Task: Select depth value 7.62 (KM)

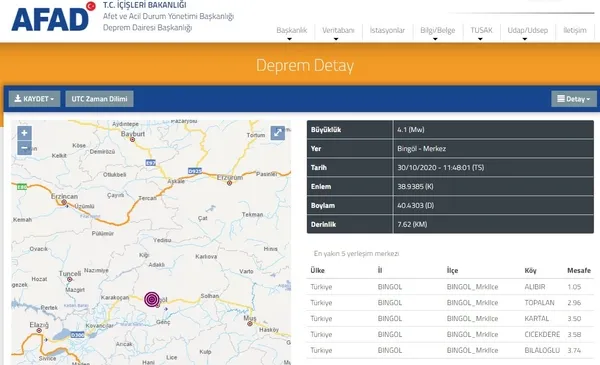Action: [412, 224]
